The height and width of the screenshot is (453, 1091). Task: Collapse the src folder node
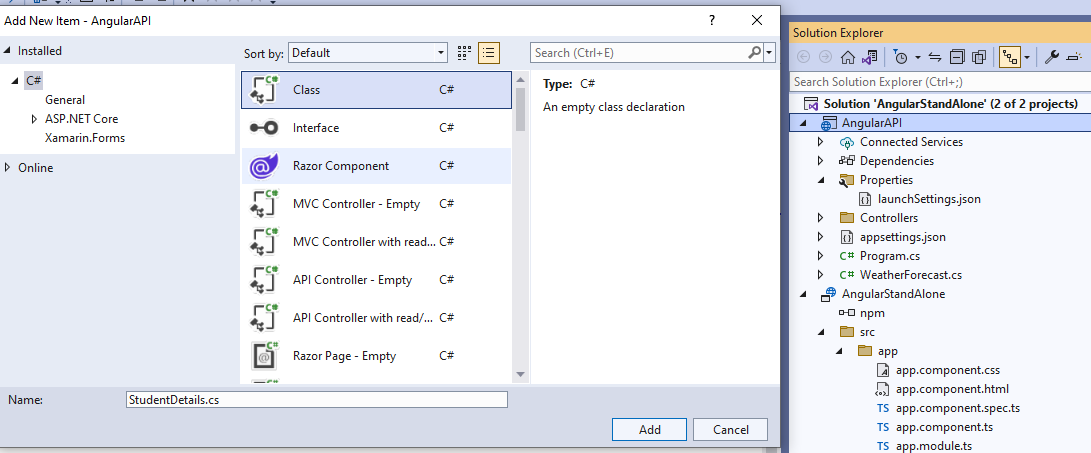(x=820, y=332)
